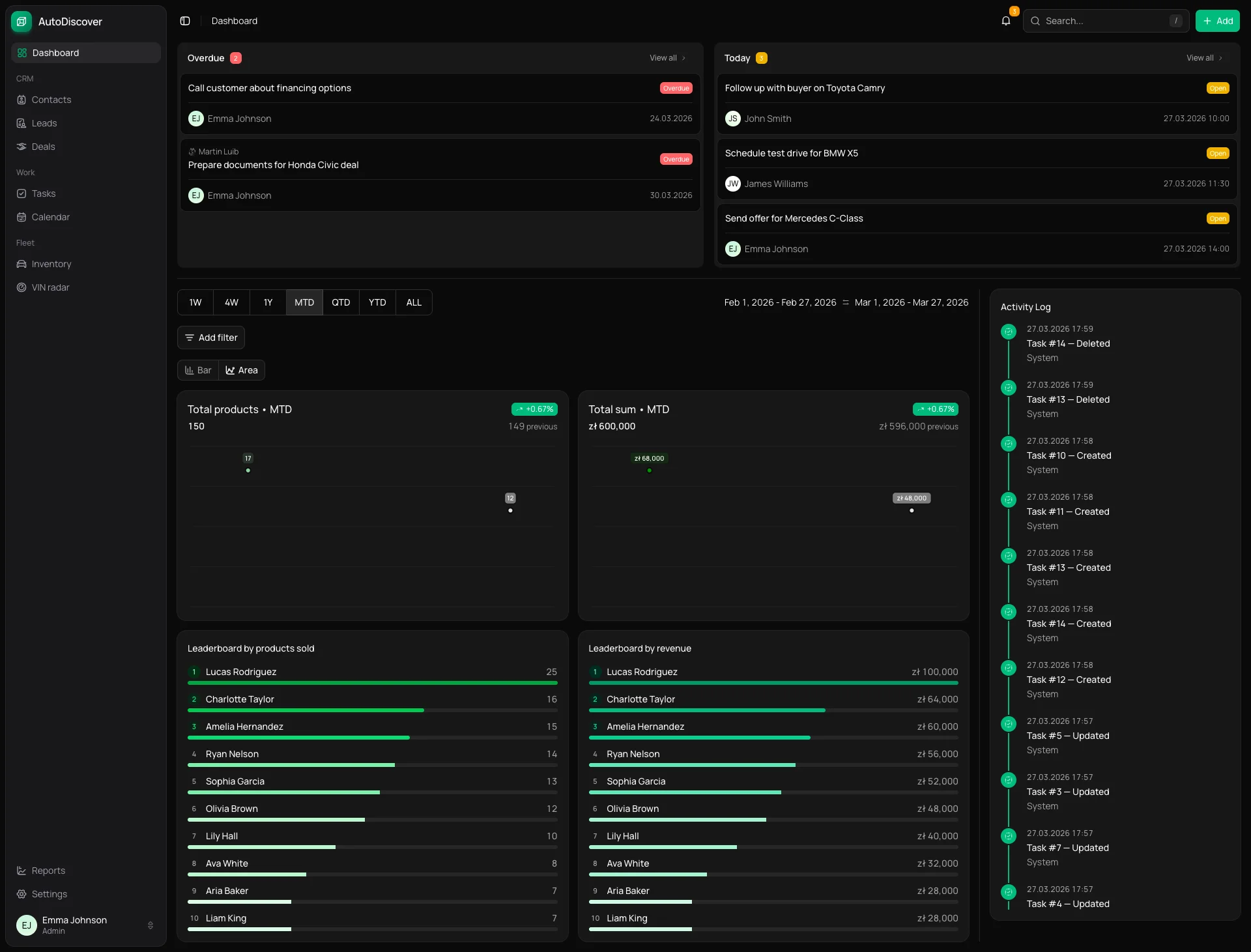Click the green Add button

point(1218,20)
